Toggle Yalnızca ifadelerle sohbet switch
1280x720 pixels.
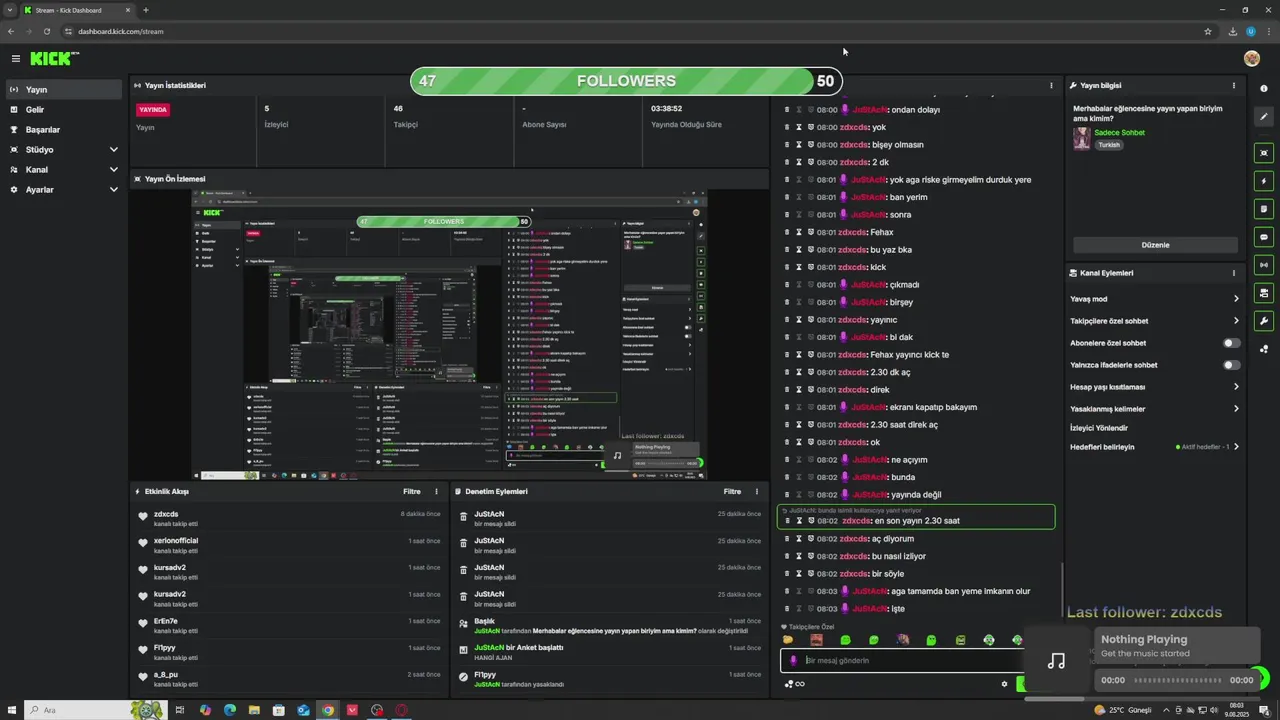pos(1232,365)
